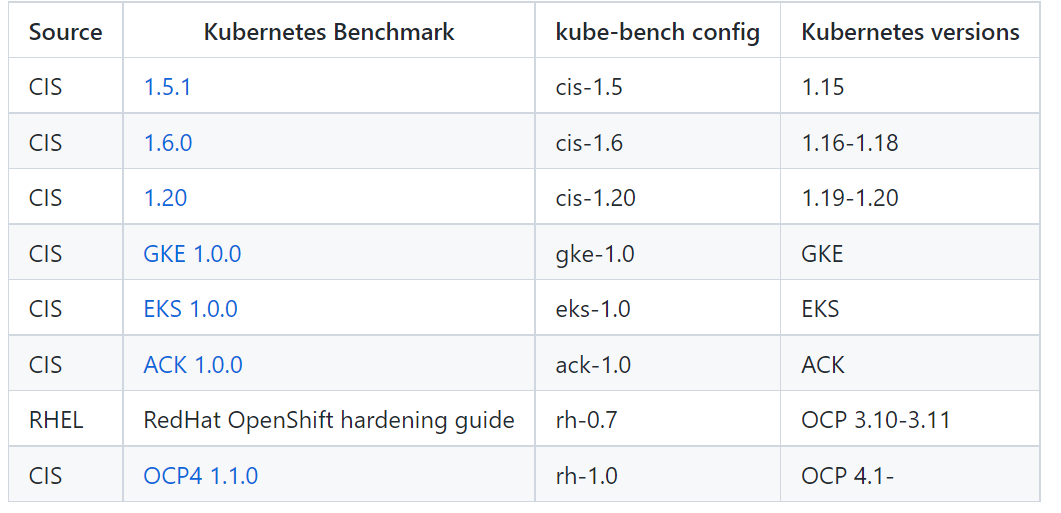Open the 1.20 benchmark link
Screen dimensions: 1061x513
click(165, 198)
